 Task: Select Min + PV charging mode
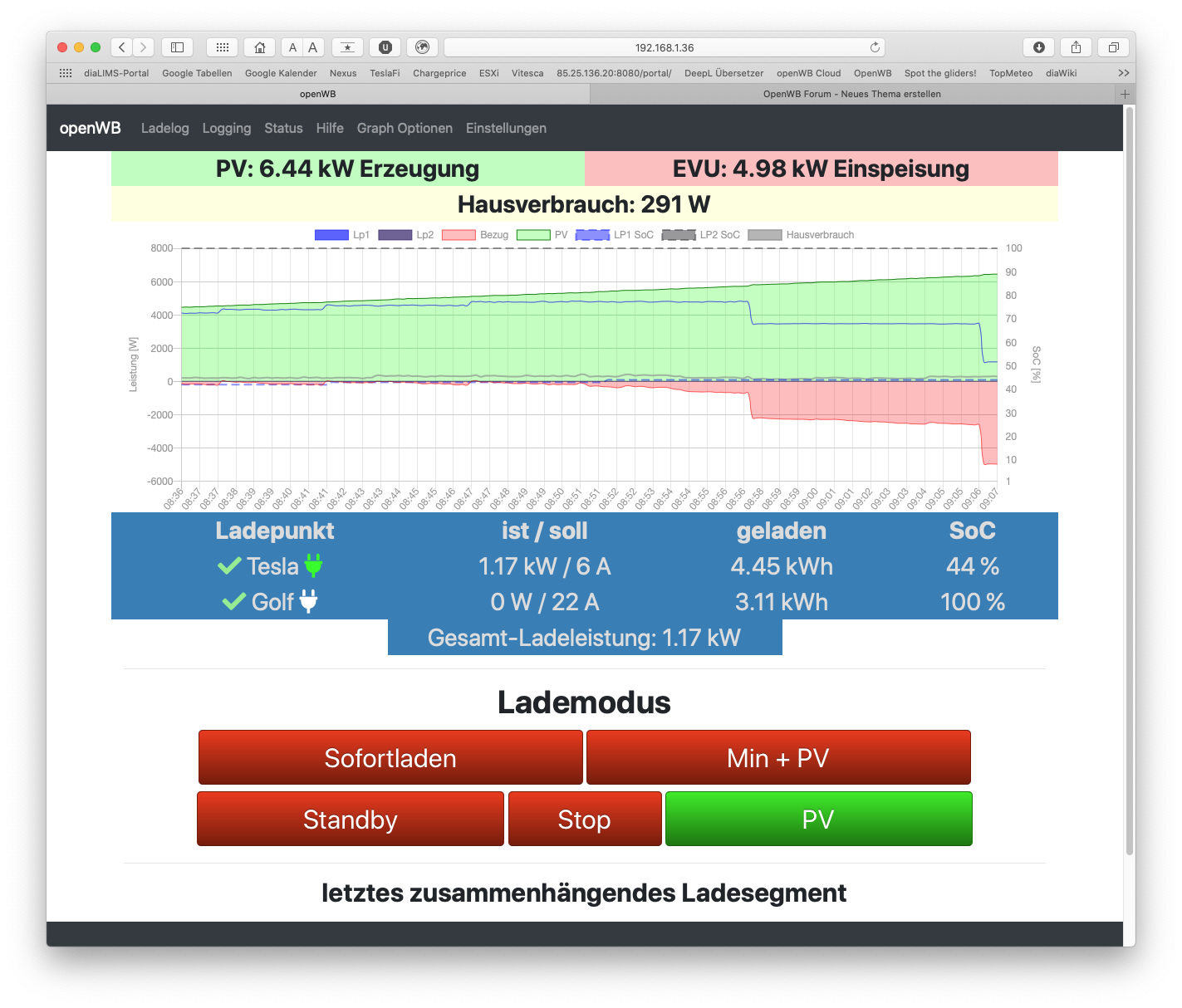tap(778, 757)
